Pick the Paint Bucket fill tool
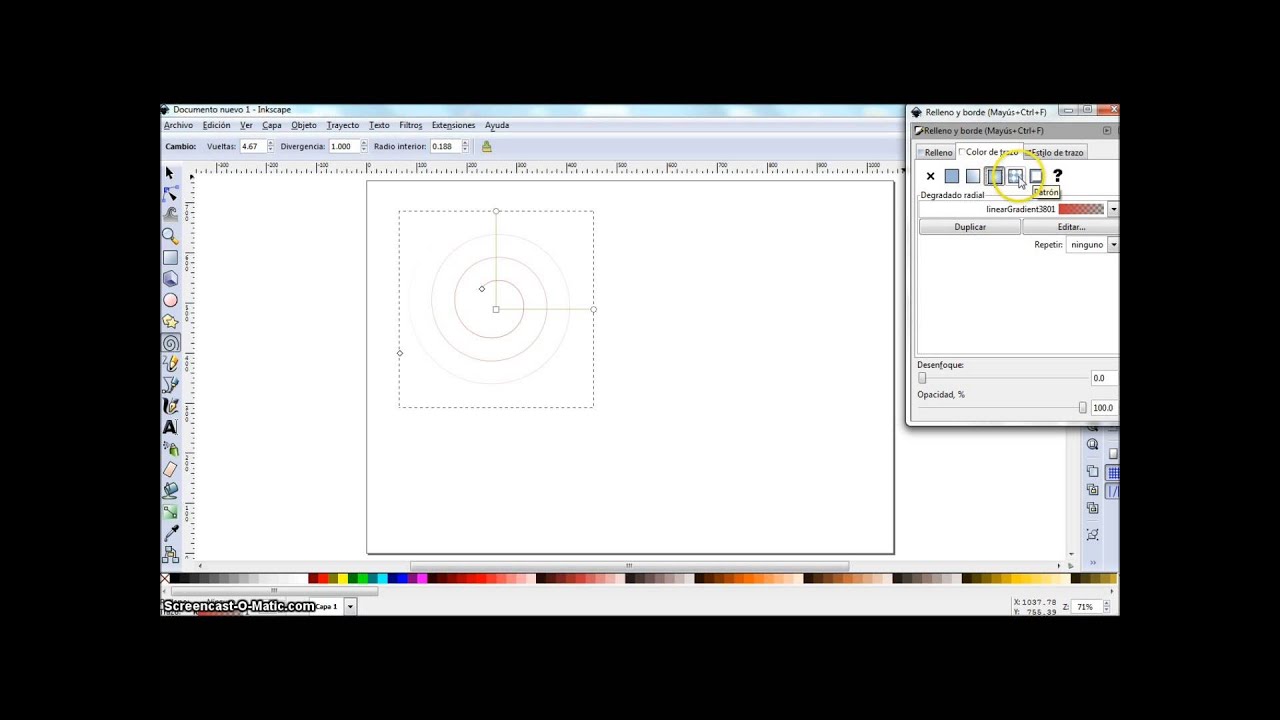The height and width of the screenshot is (720, 1280). 170,491
